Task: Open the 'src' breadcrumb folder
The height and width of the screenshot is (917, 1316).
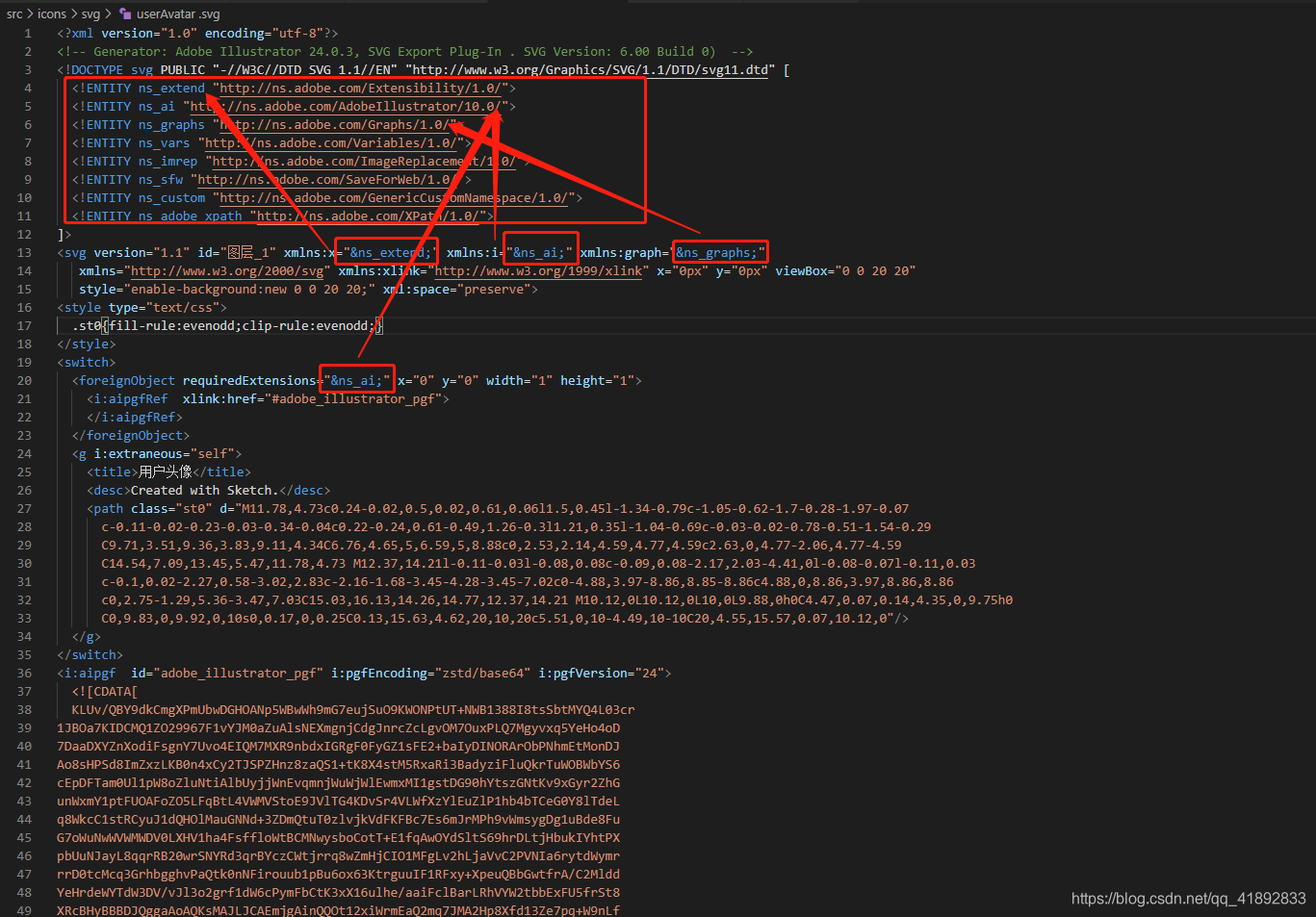Action: pyautogui.click(x=14, y=14)
